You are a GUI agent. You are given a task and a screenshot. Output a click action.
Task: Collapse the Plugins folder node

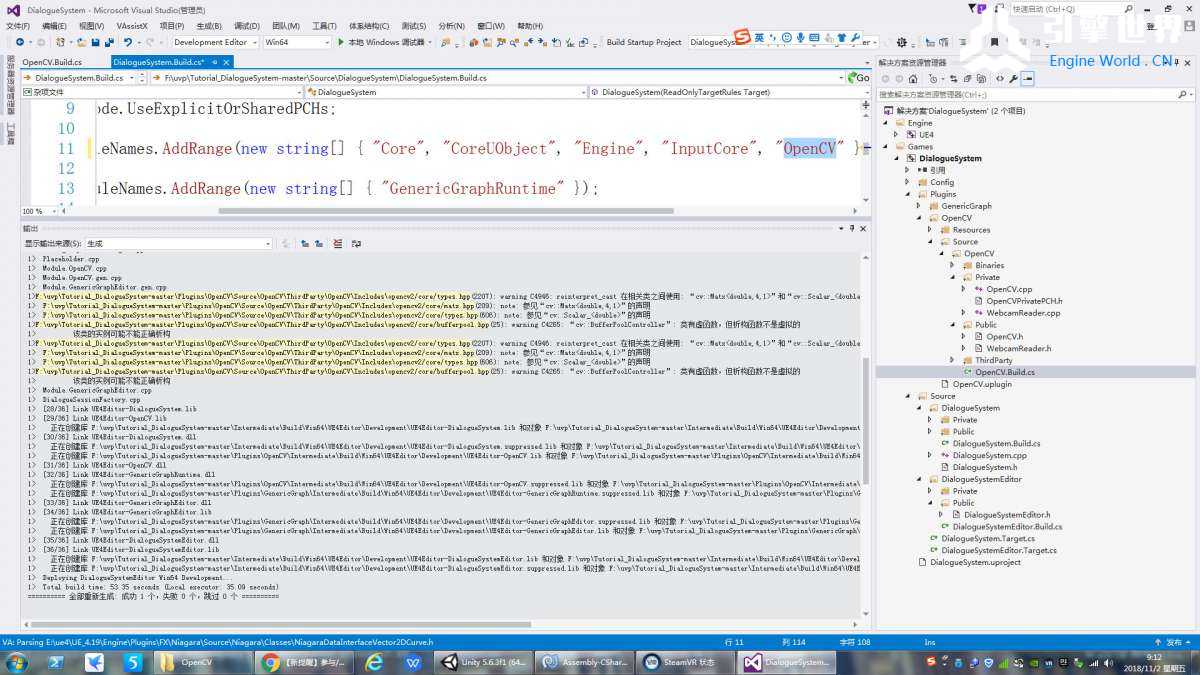[x=910, y=194]
